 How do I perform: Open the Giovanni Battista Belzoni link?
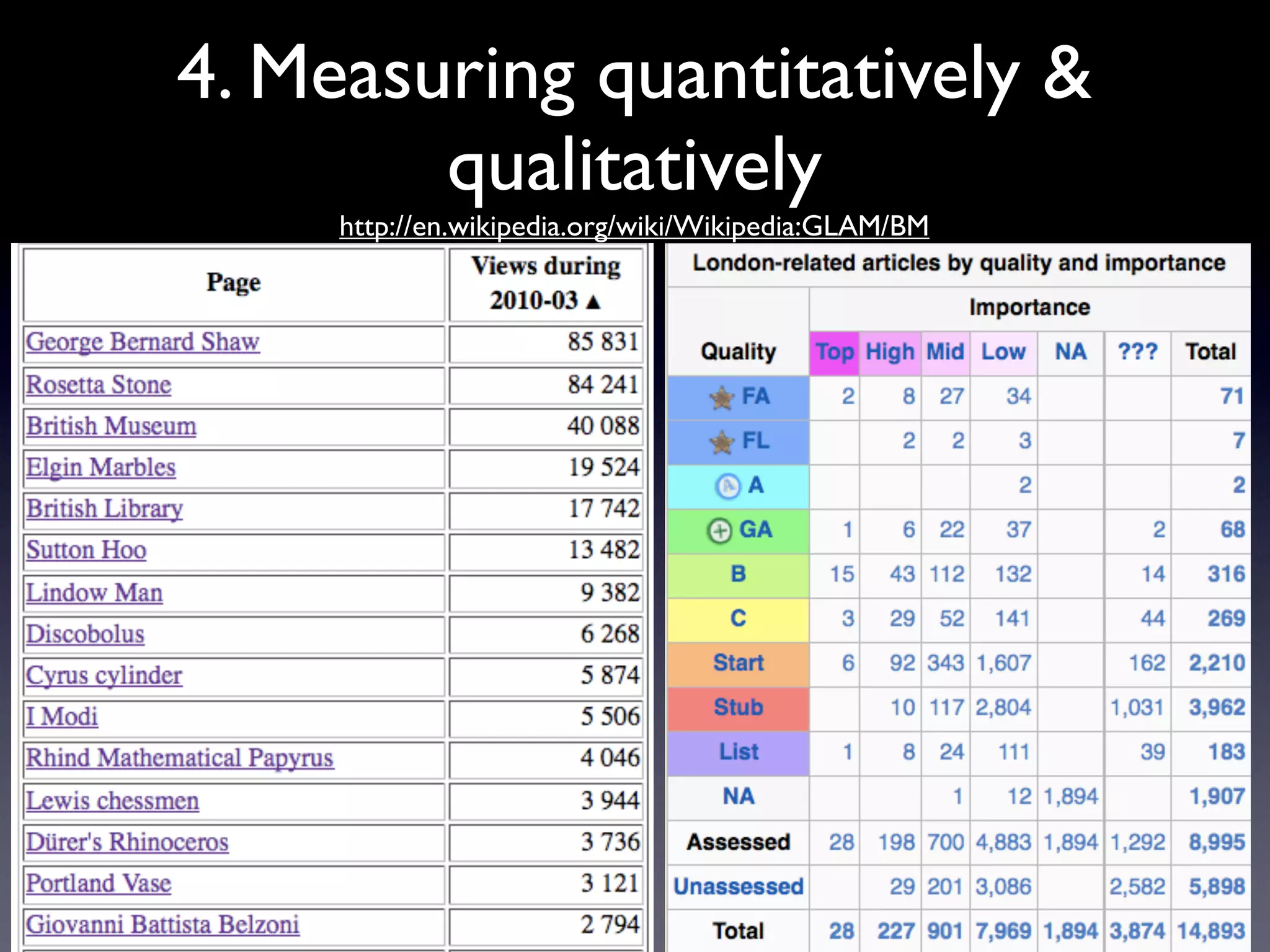[162, 925]
